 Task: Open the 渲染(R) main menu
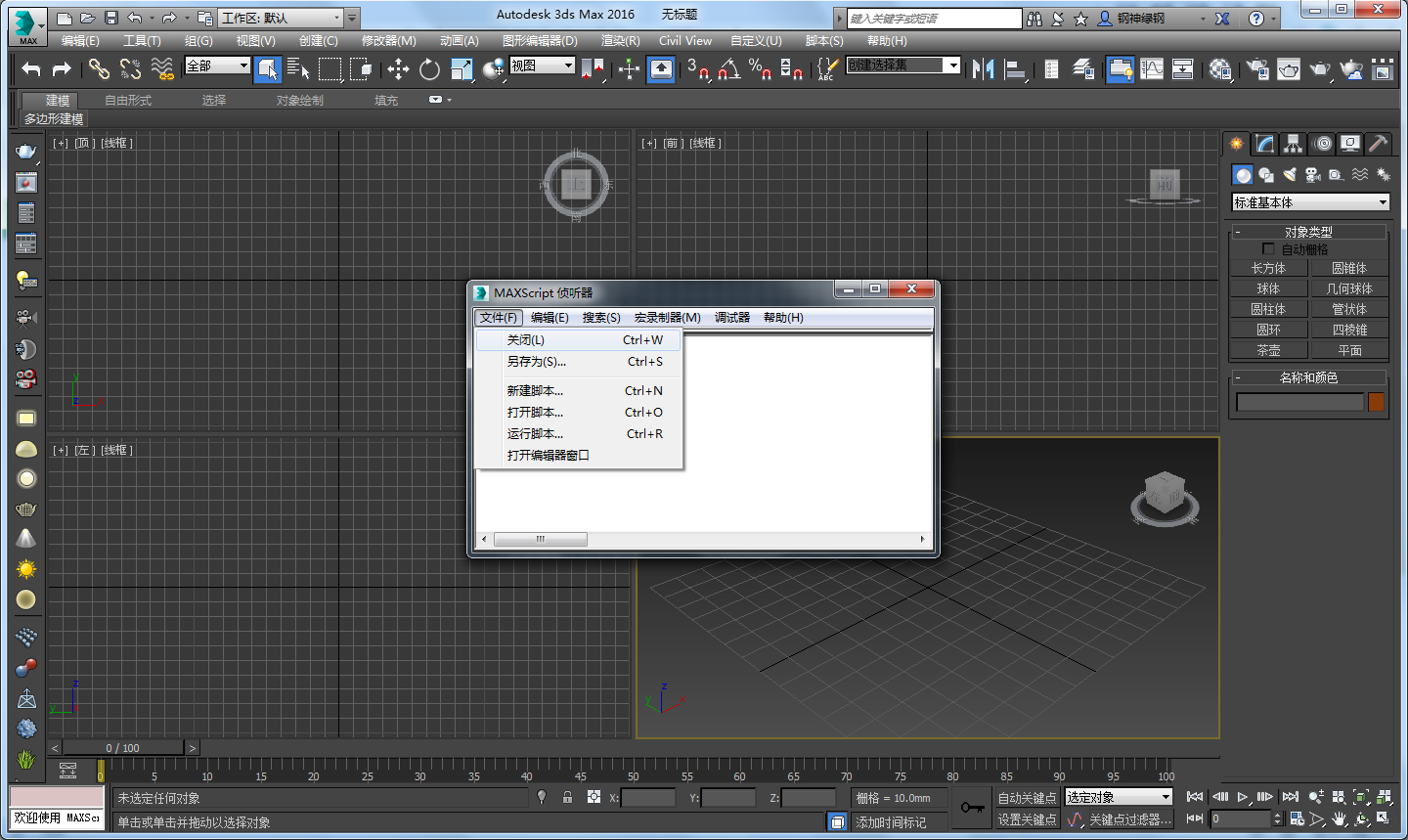click(620, 41)
